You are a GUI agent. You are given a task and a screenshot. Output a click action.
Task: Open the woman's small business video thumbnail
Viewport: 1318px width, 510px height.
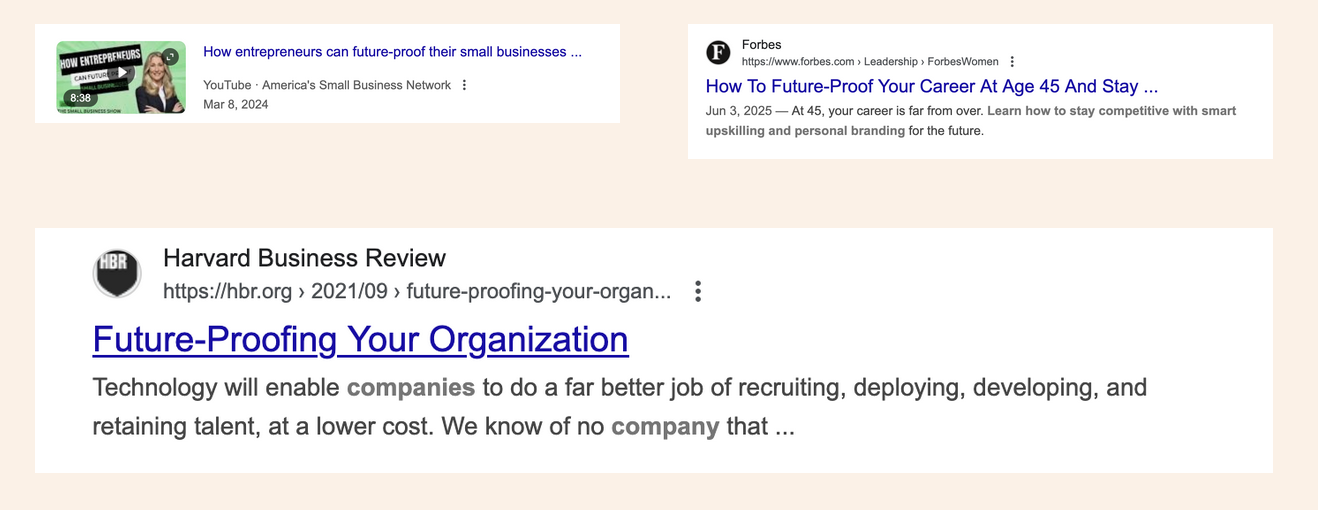coord(121,77)
